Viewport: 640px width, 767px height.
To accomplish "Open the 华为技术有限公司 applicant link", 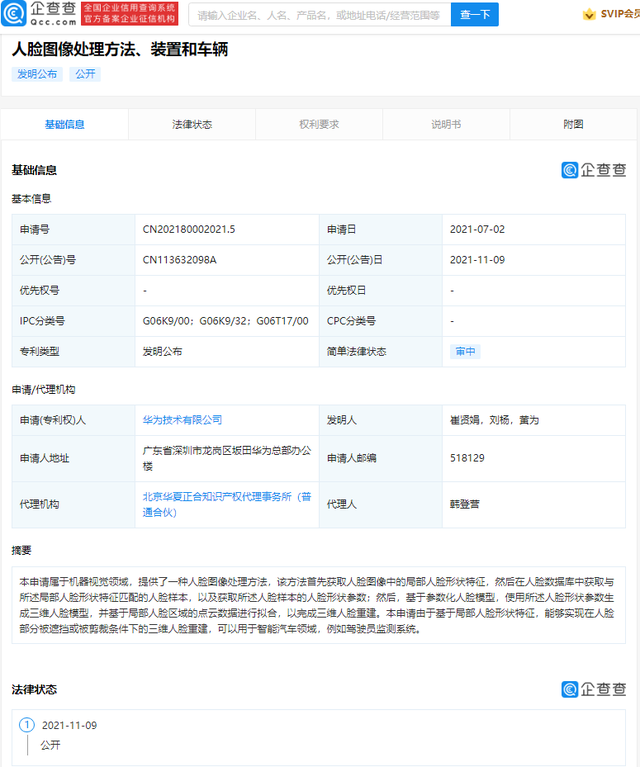I will (182, 420).
